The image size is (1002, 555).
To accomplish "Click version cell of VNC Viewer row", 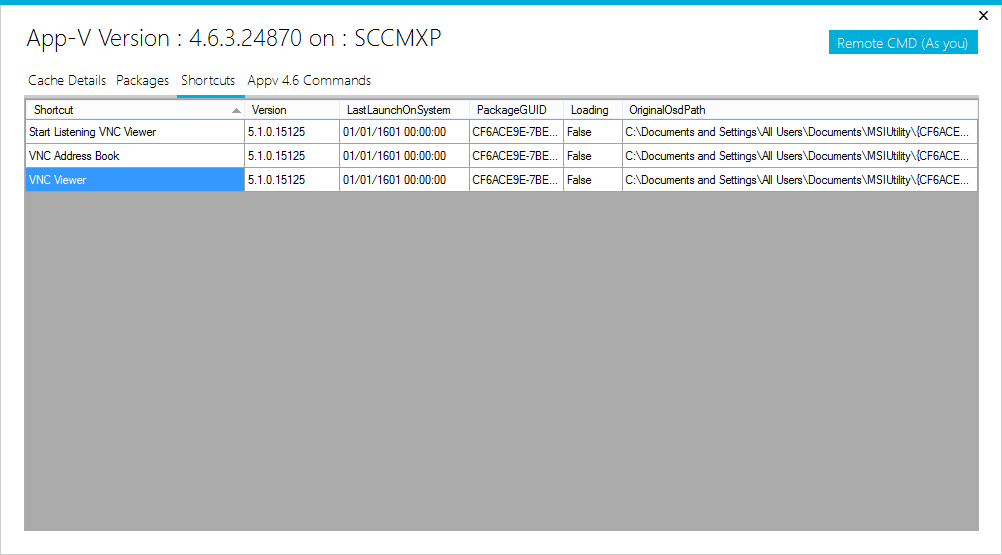I will pos(292,180).
